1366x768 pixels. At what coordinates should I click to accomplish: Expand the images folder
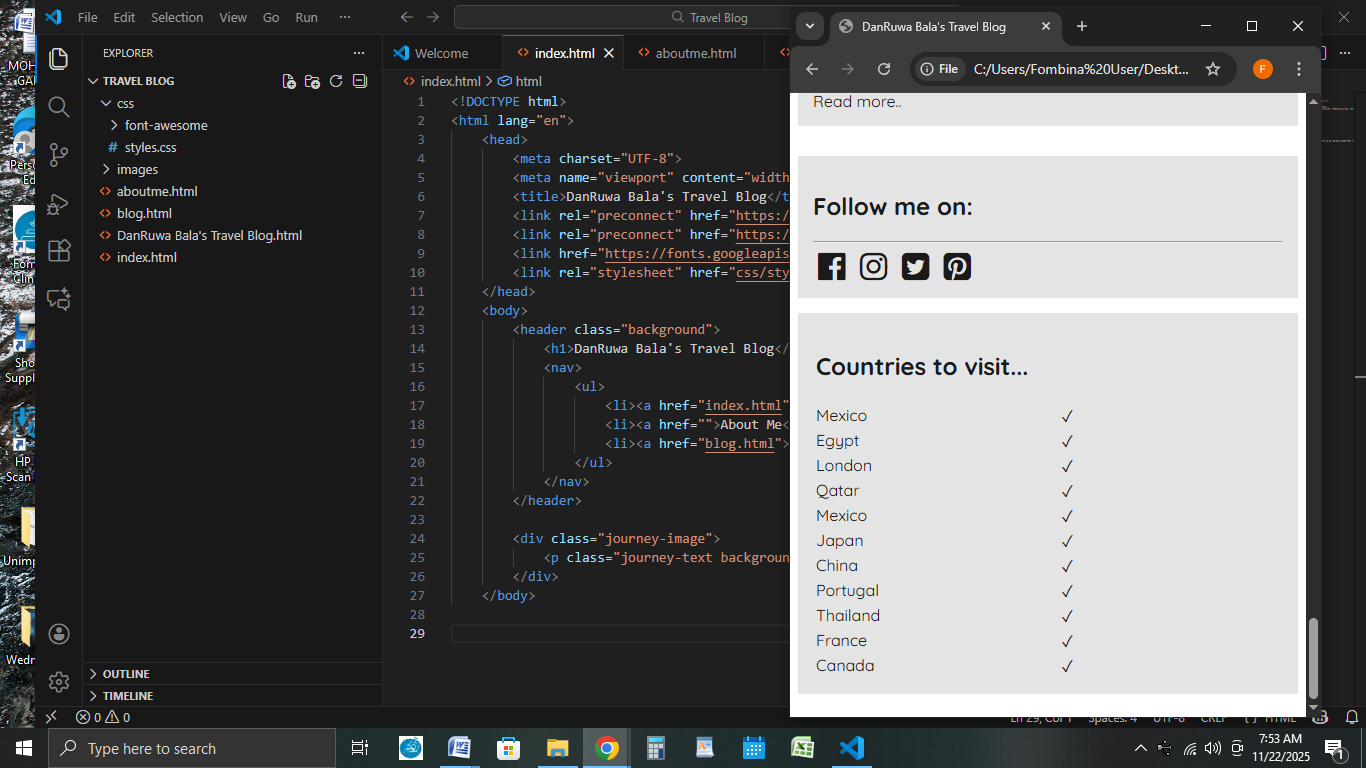[232, 169]
